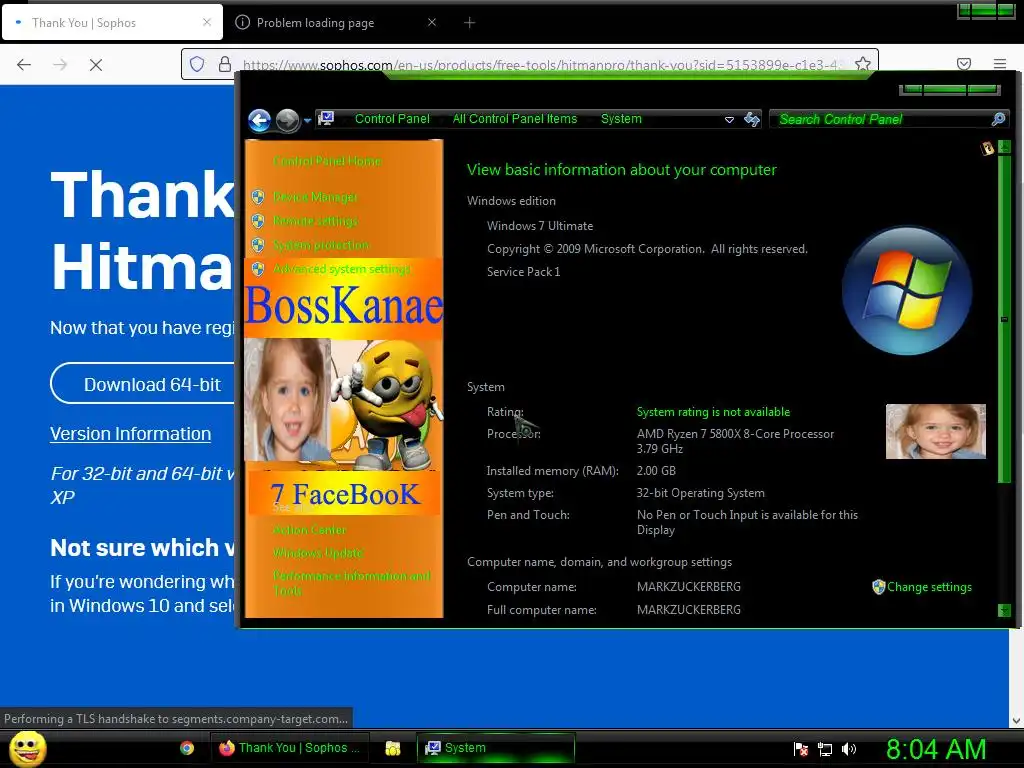This screenshot has width=1024, height=768.
Task: Select Control Panel breadcrumb
Action: (392, 119)
